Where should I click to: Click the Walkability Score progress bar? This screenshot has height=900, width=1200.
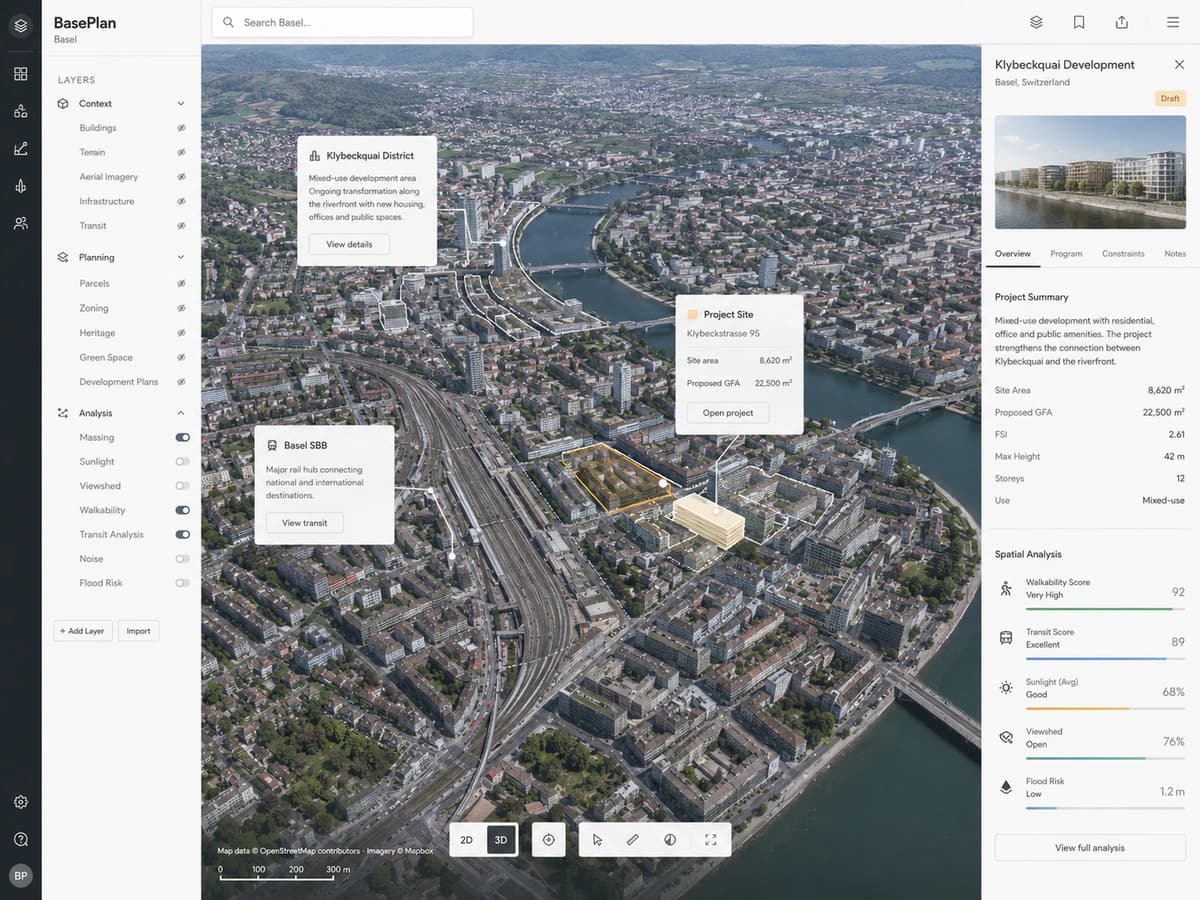click(1105, 608)
